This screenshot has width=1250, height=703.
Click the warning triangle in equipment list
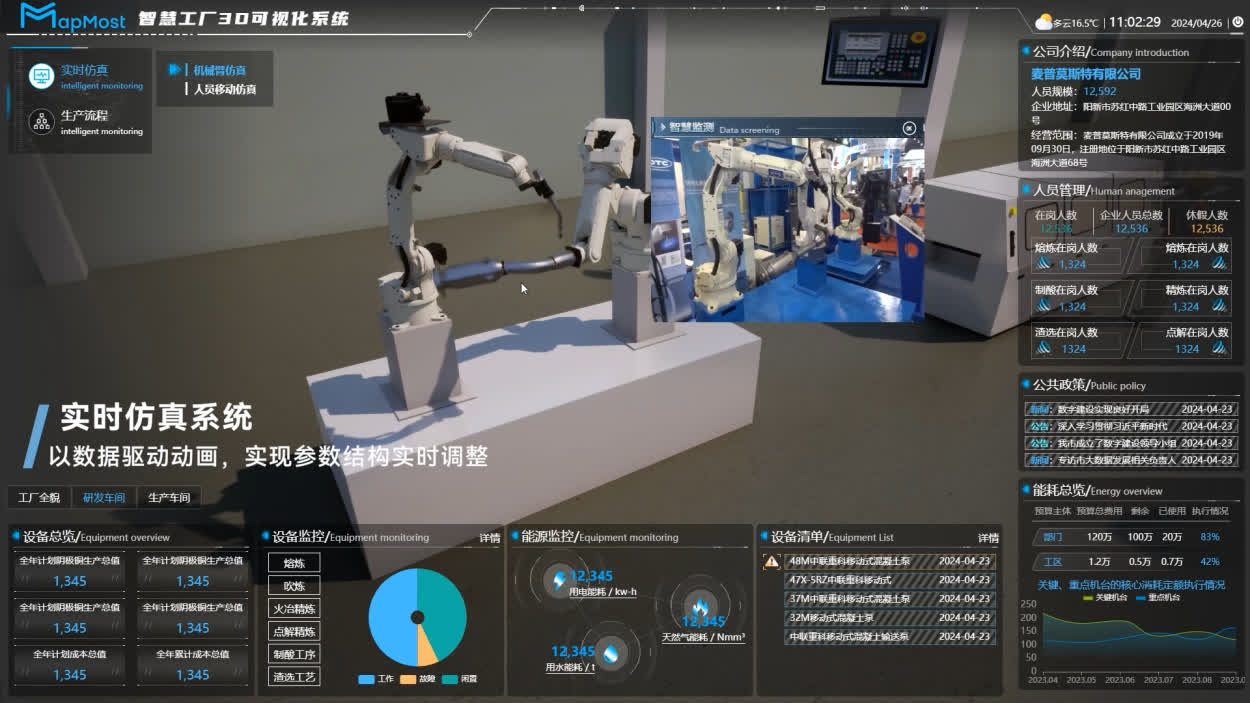tap(771, 561)
